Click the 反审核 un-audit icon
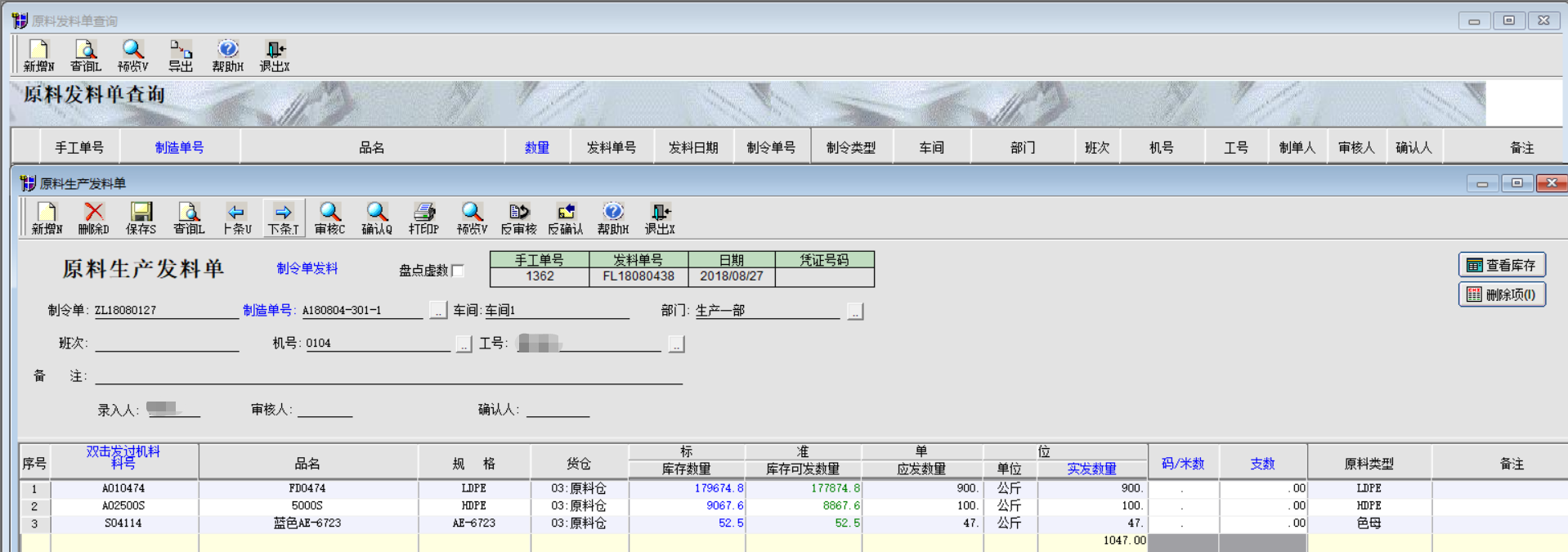The image size is (1568, 552). tap(518, 219)
